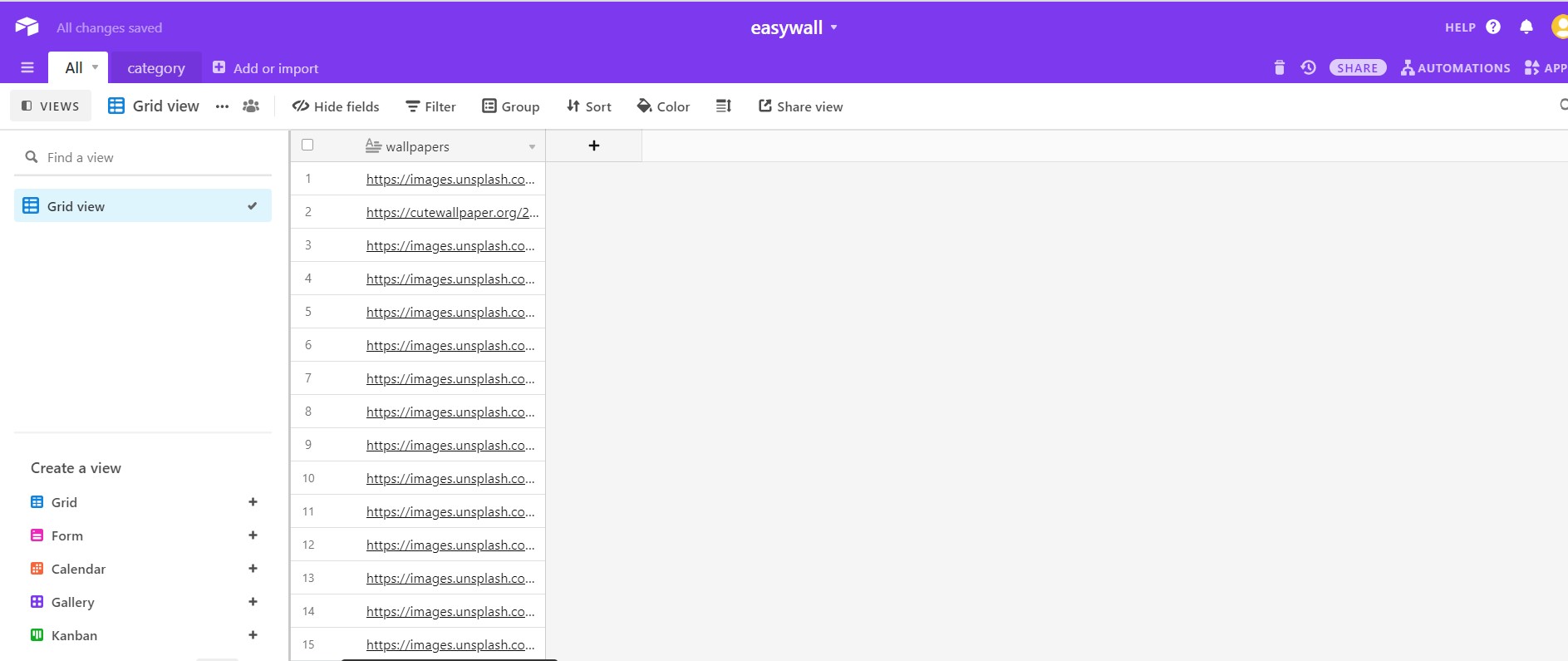
Task: Click the Help question mark icon
Action: [1493, 27]
